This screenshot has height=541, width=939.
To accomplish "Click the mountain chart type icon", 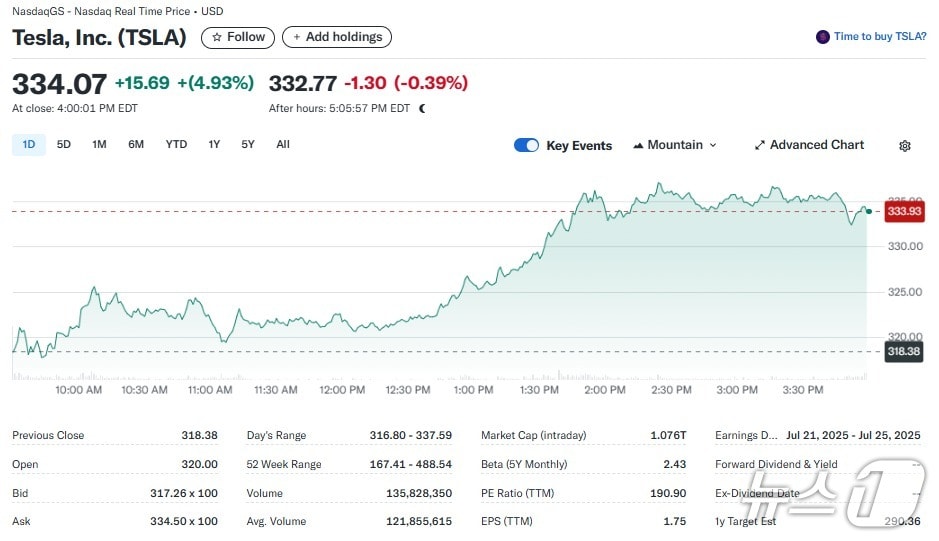I will point(638,145).
